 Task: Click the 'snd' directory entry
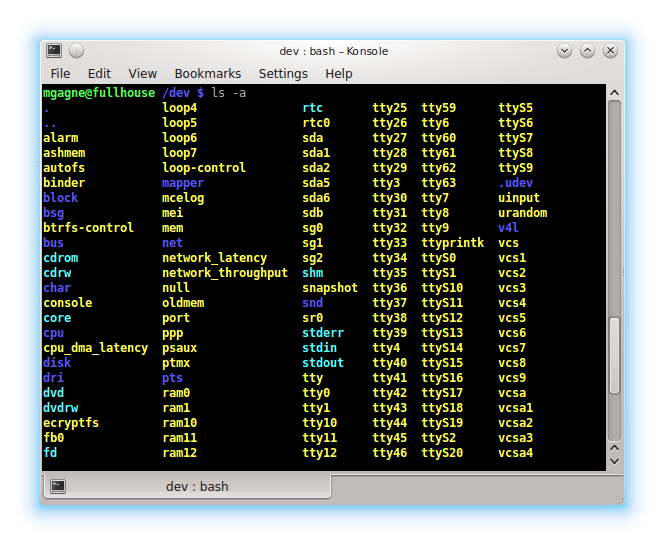313,303
